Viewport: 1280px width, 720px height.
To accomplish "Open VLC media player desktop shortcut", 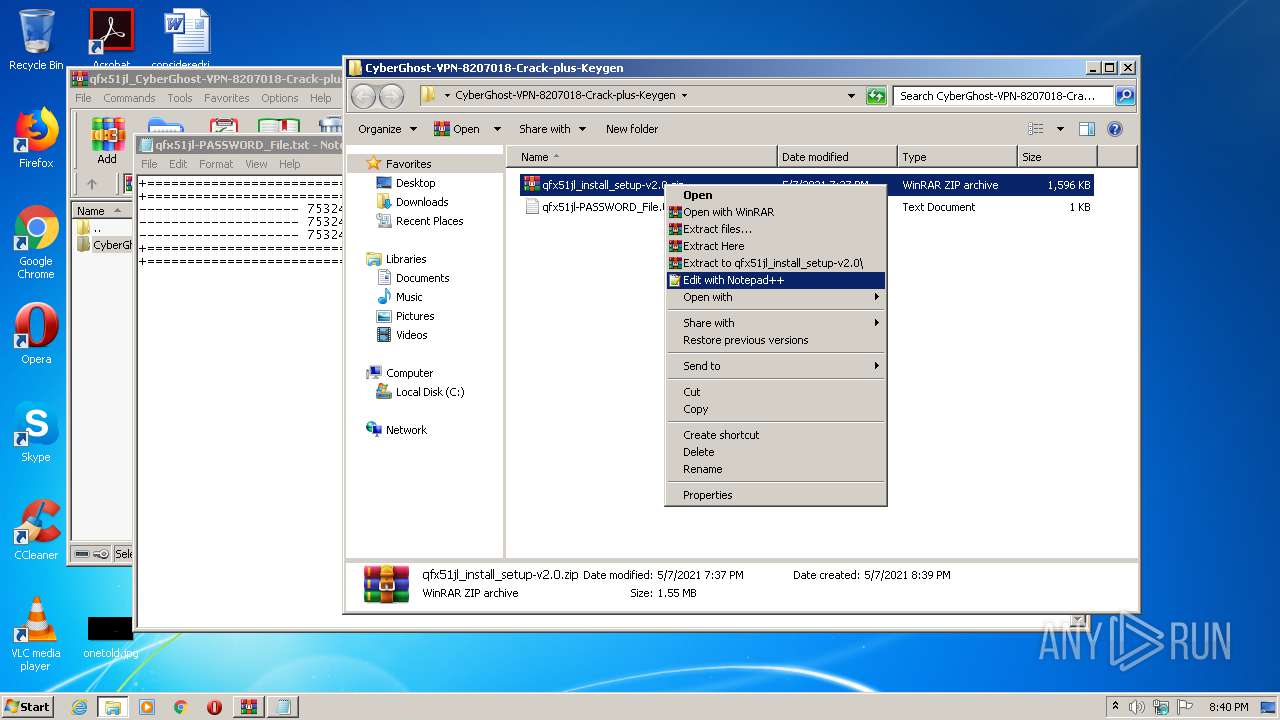I will pyautogui.click(x=36, y=634).
